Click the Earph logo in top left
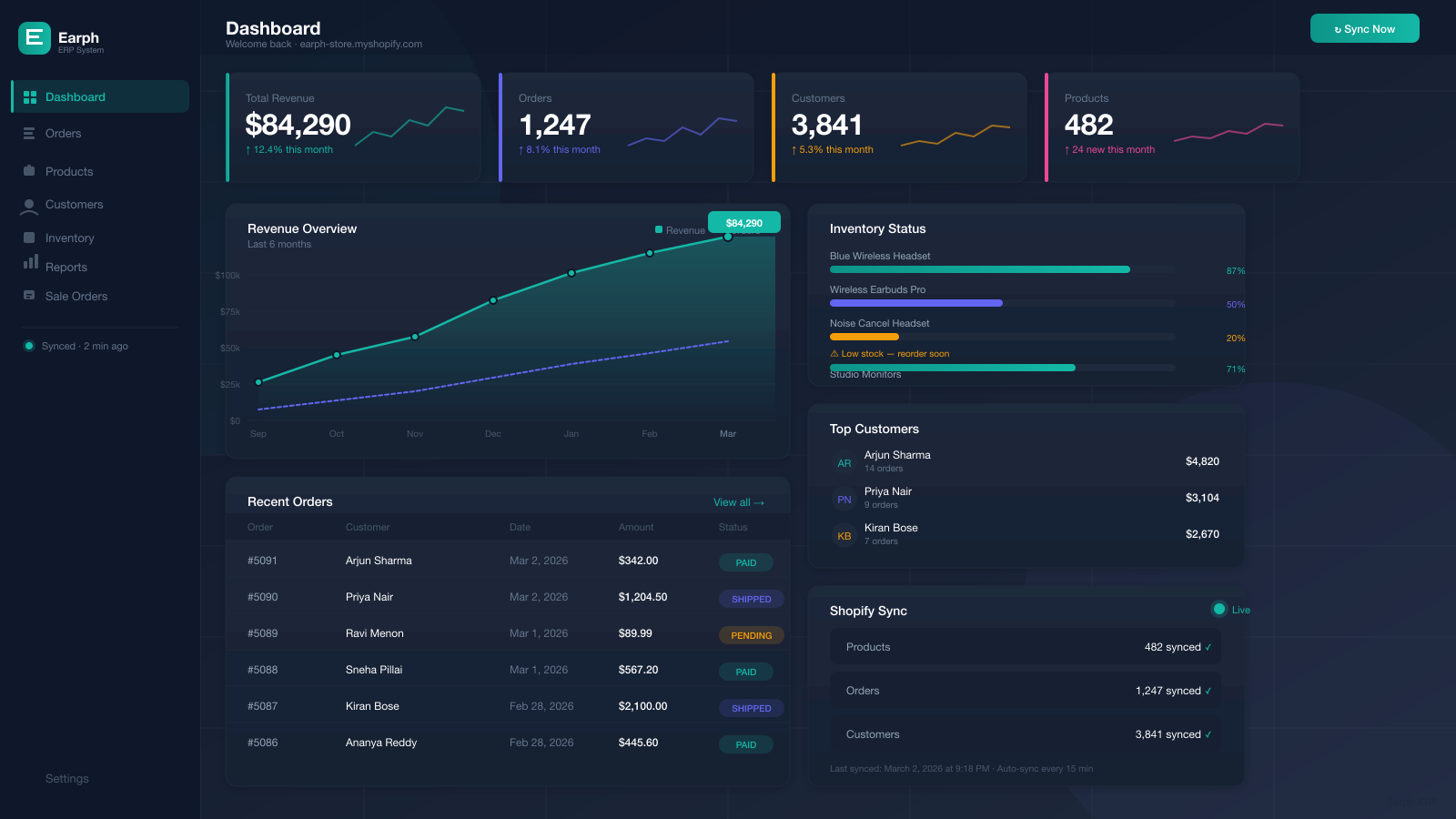The image size is (1456, 819). point(34,38)
